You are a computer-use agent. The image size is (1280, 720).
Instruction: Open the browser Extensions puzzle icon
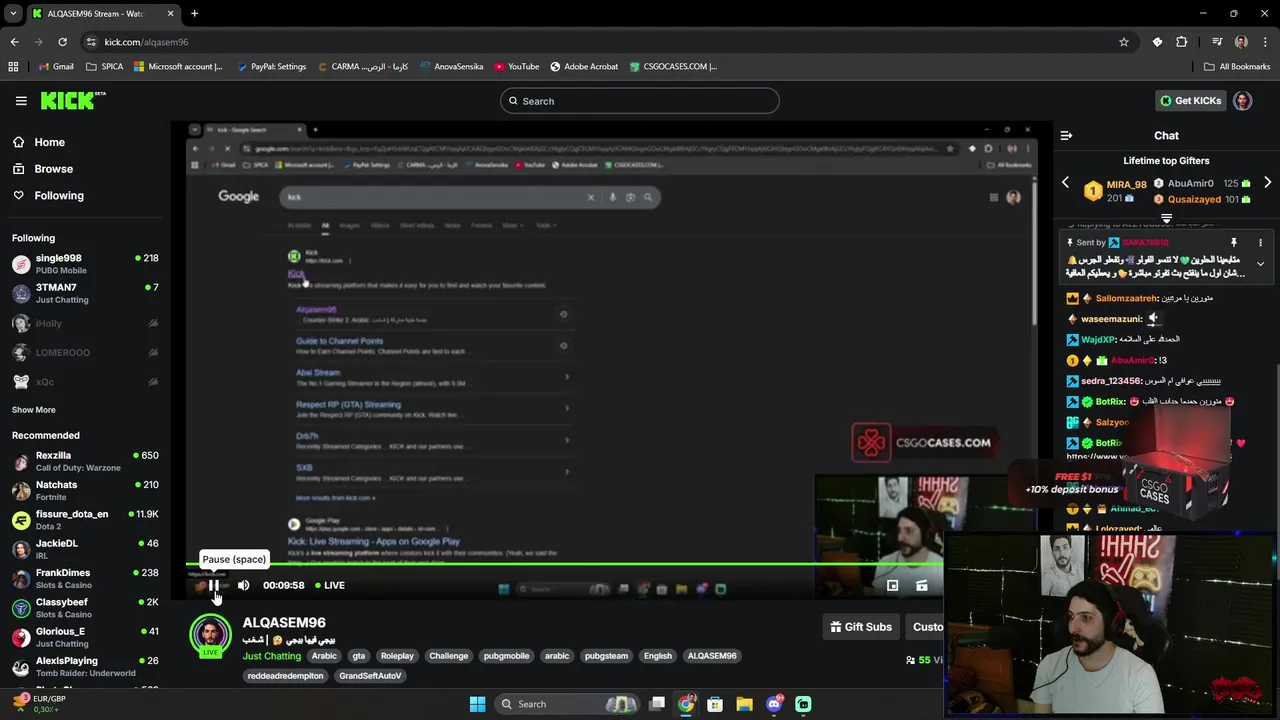pyautogui.click(x=1182, y=42)
